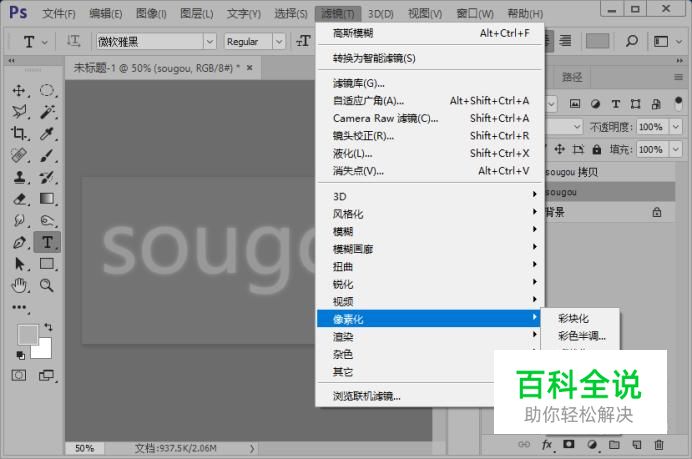
Task: Expand the 3D filter submenu
Action: pyautogui.click(x=429, y=196)
